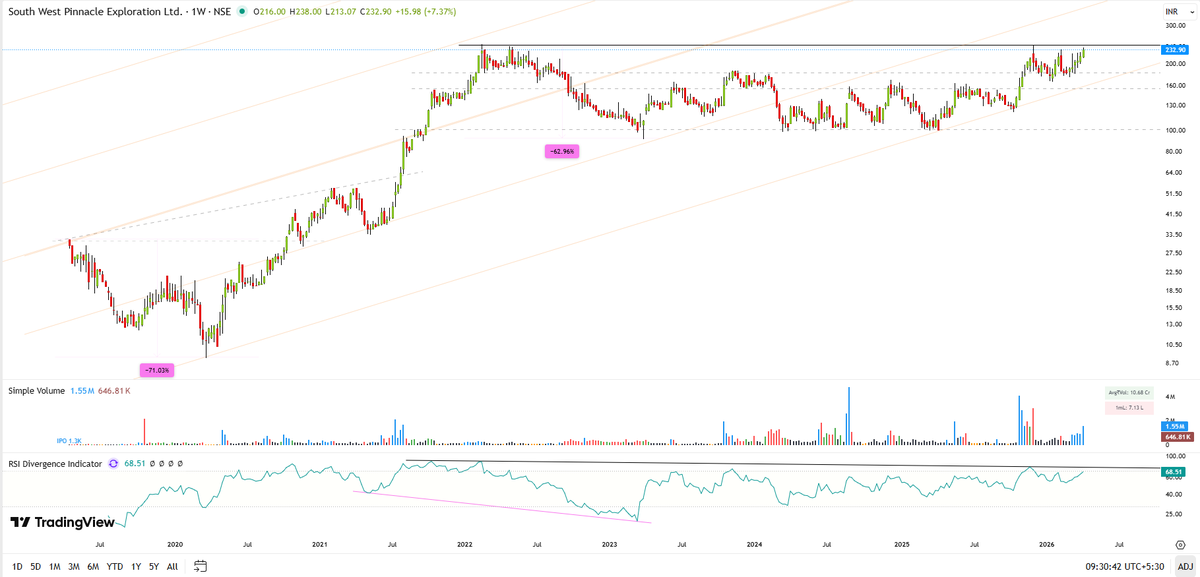Viewport: 1200px width, 577px height.
Task: Click the 2020 label on time axis
Action: tap(175, 543)
